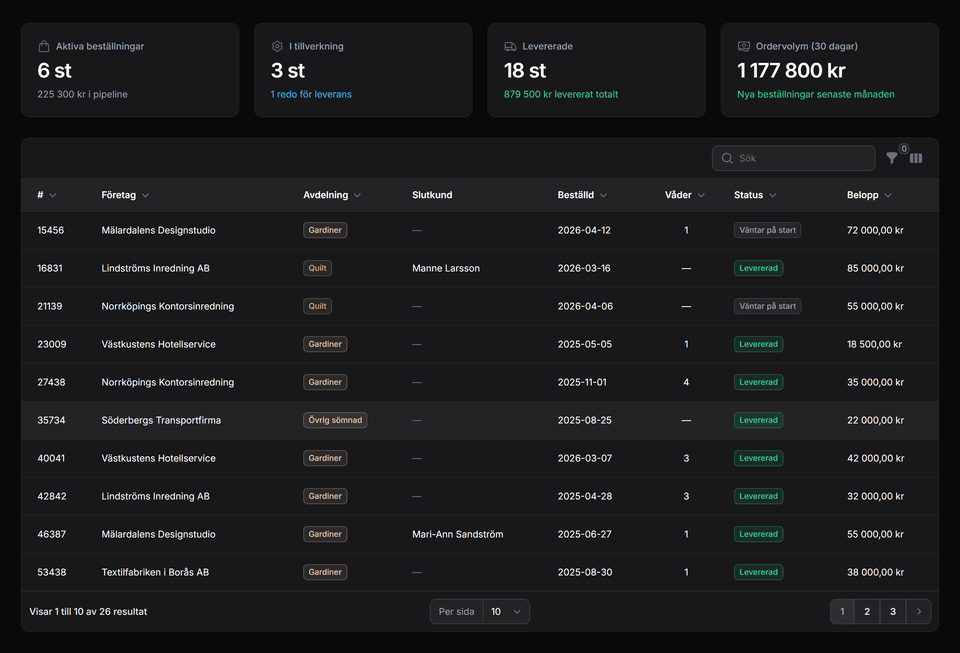960x653 pixels.
Task: Go to next page with arrow
Action: click(918, 611)
